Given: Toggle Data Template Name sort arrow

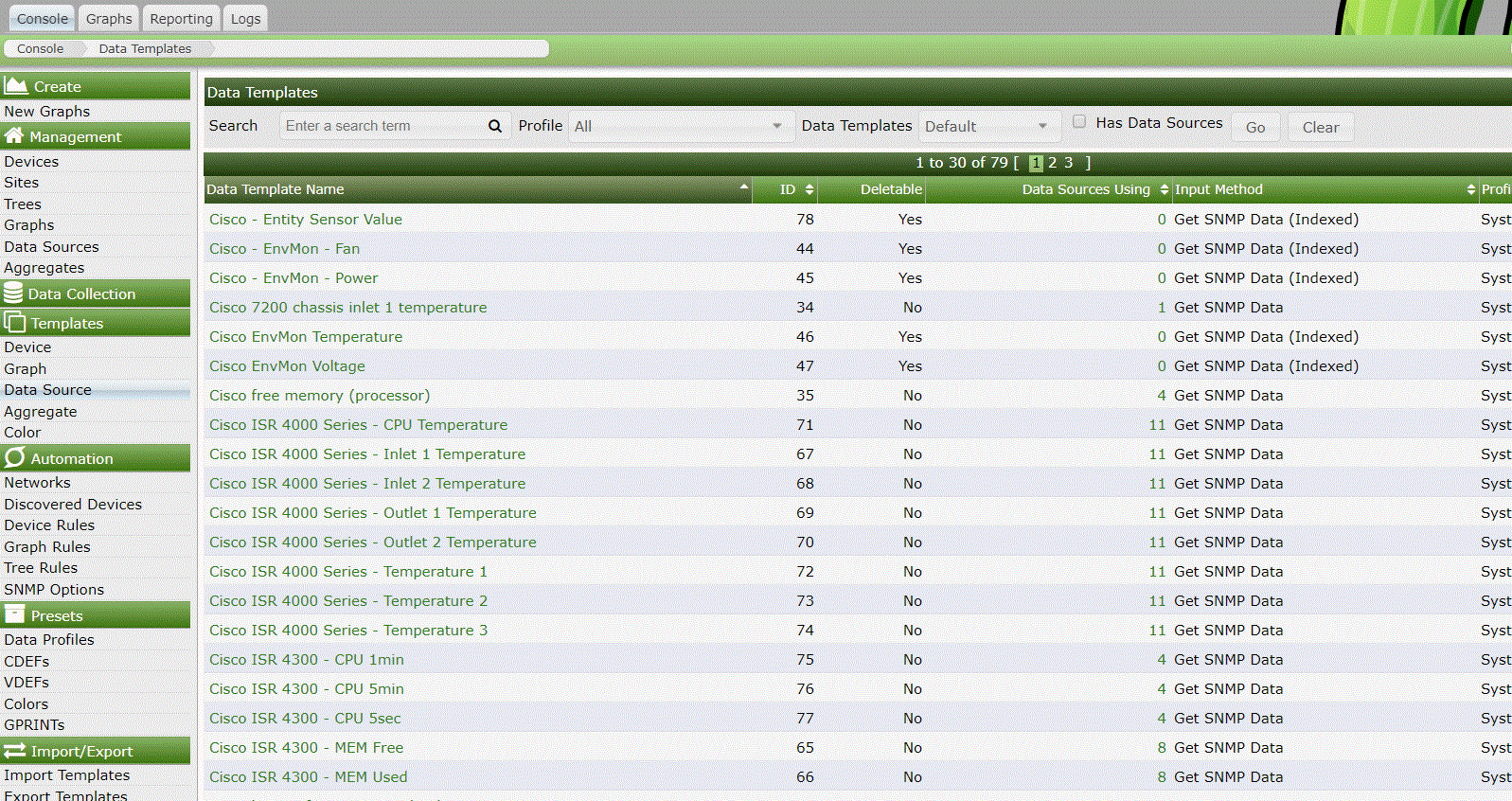Looking at the screenshot, I should [x=744, y=187].
